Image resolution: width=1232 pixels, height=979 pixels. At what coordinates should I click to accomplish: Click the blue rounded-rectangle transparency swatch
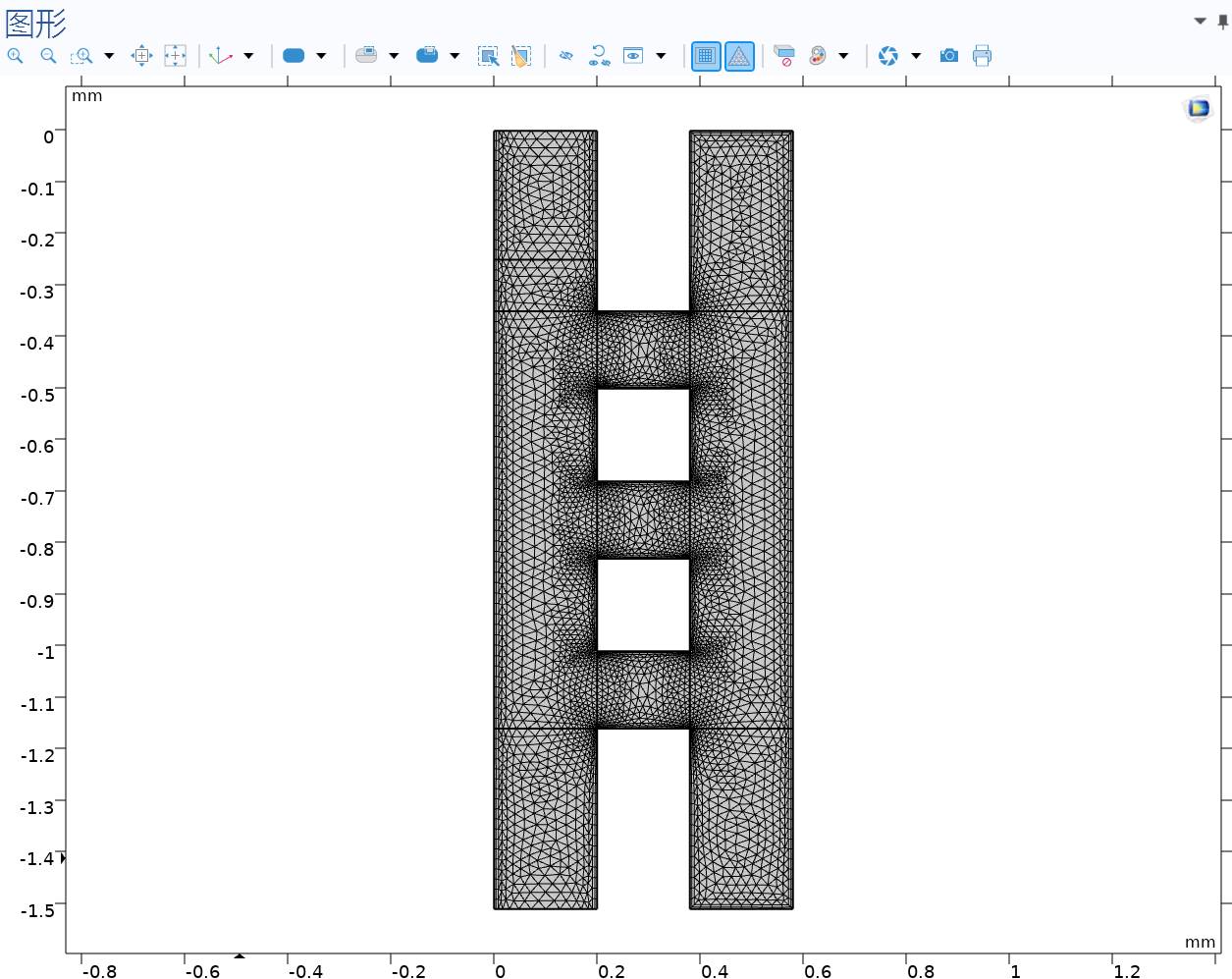coord(294,56)
